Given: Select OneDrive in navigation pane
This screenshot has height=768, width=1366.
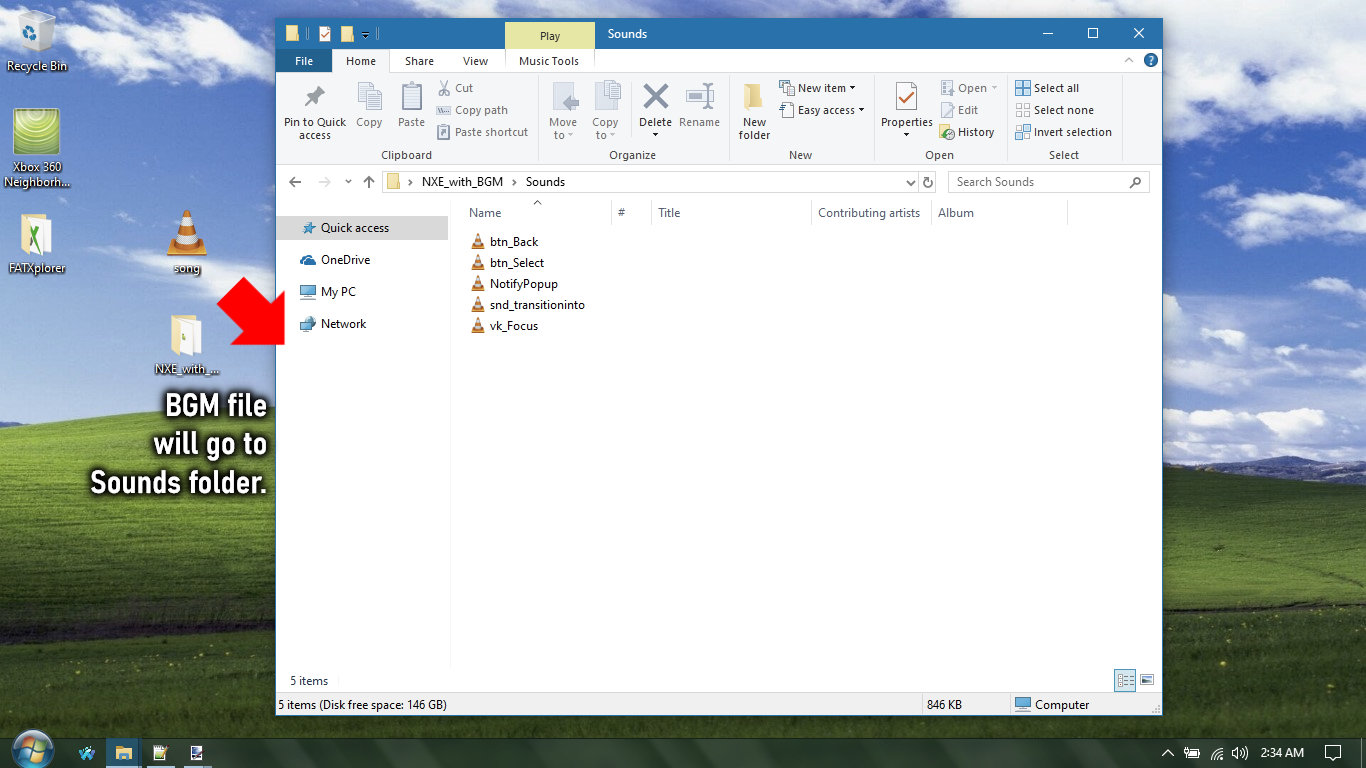Looking at the screenshot, I should (x=362, y=260).
